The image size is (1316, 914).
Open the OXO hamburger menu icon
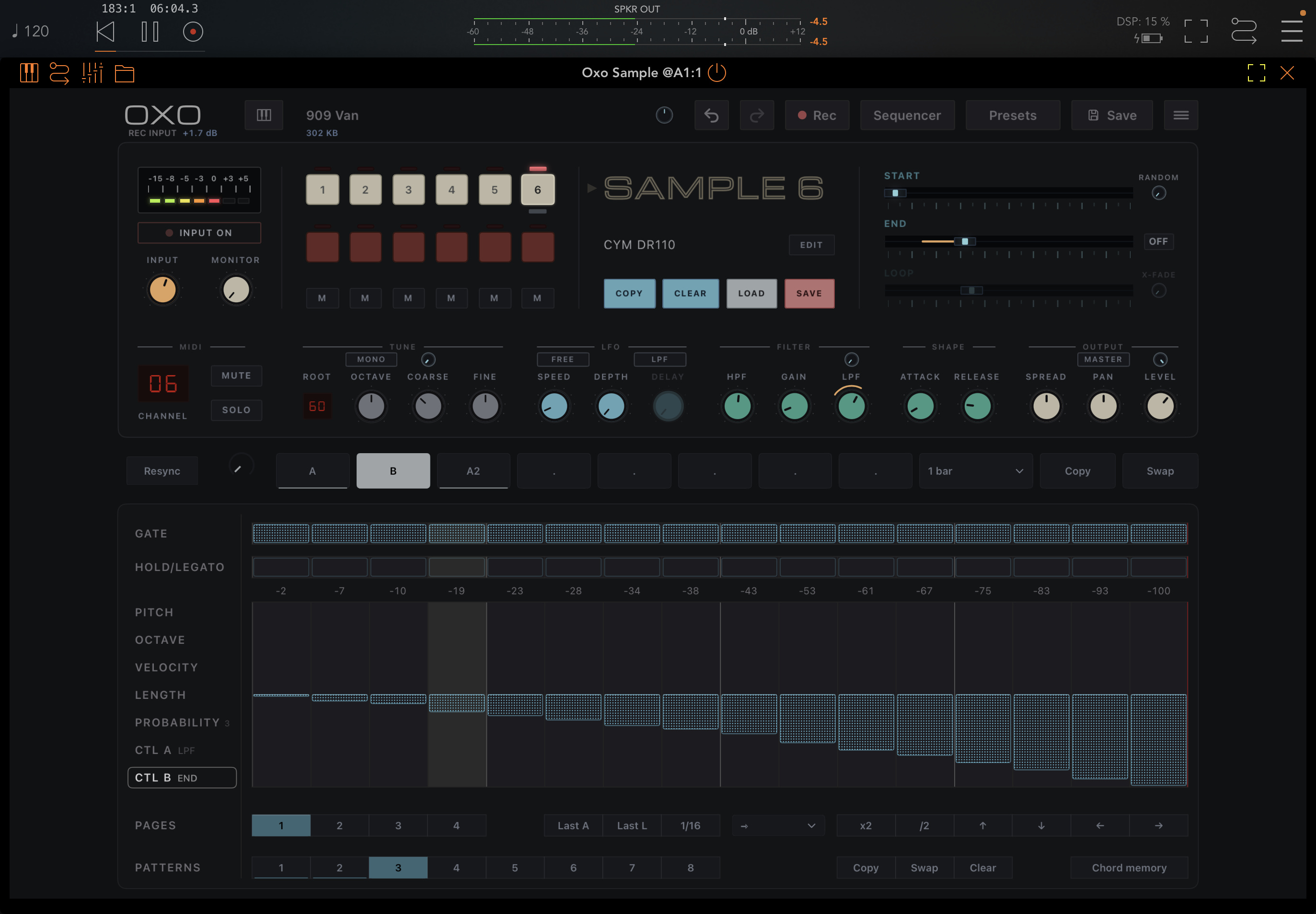tap(1181, 115)
